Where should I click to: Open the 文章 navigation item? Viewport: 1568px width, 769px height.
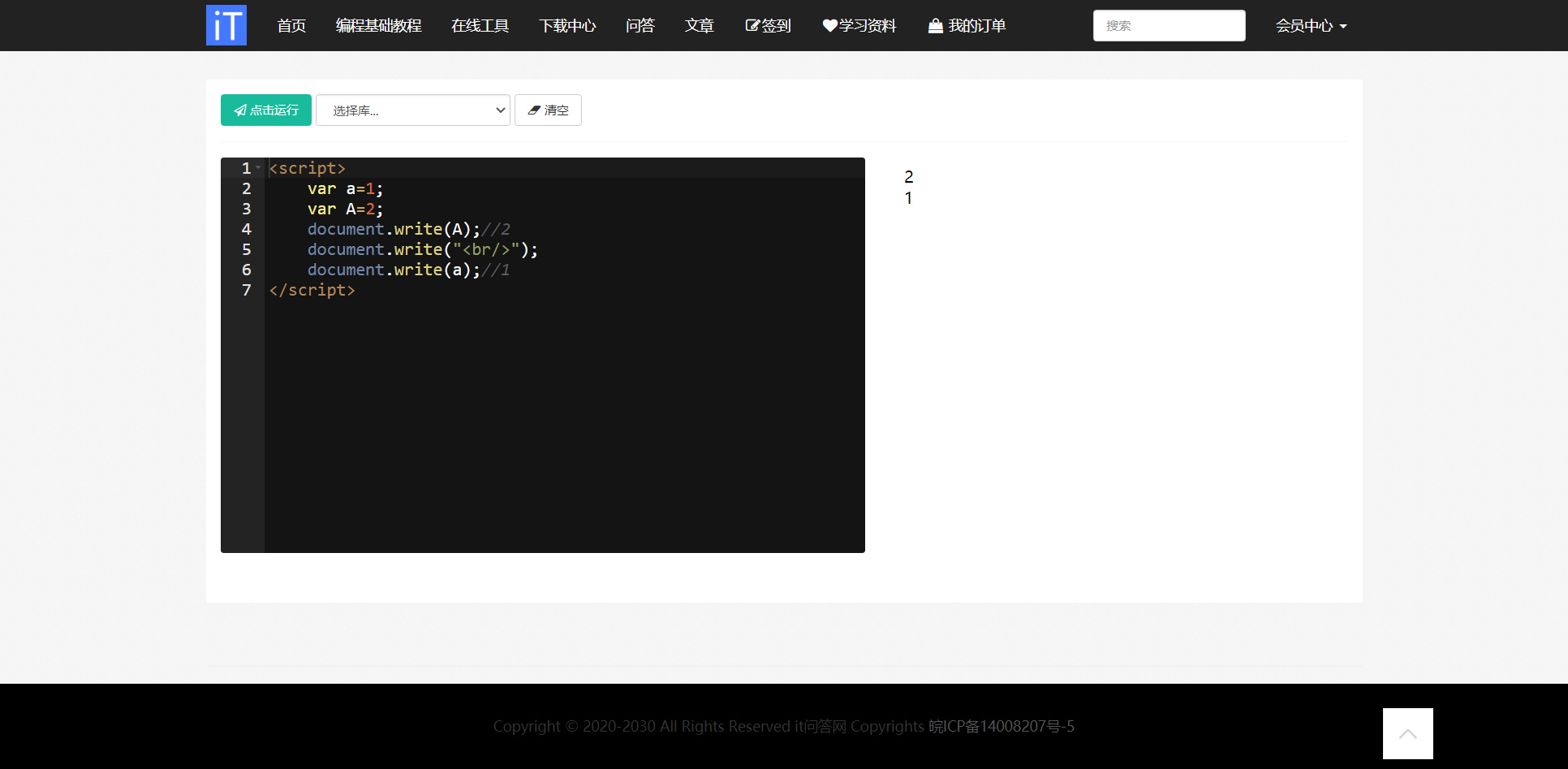pyautogui.click(x=700, y=26)
